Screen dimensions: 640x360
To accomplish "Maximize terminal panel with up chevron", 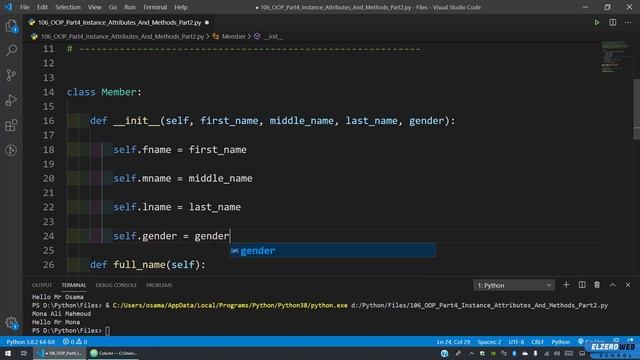I will coord(612,285).
